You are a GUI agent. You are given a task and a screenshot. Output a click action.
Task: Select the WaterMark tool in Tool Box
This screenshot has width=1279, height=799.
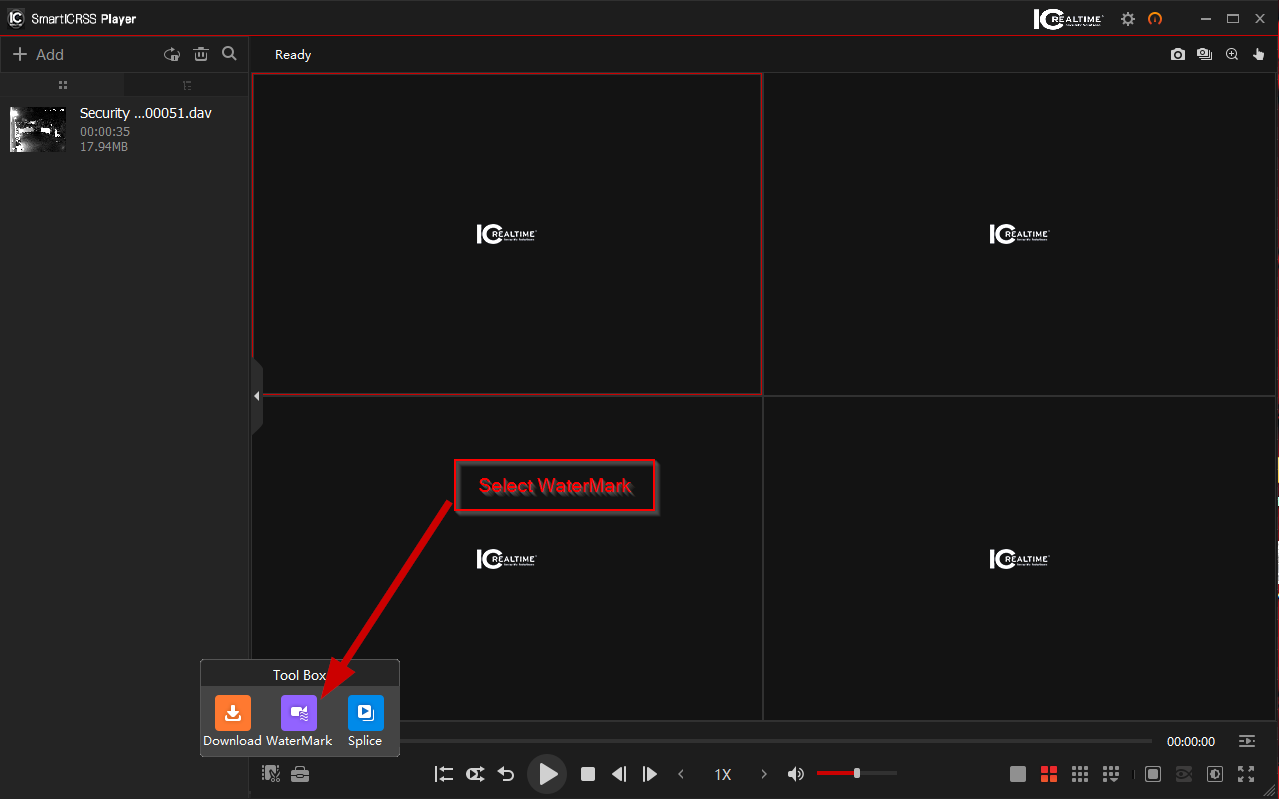[x=298, y=713]
